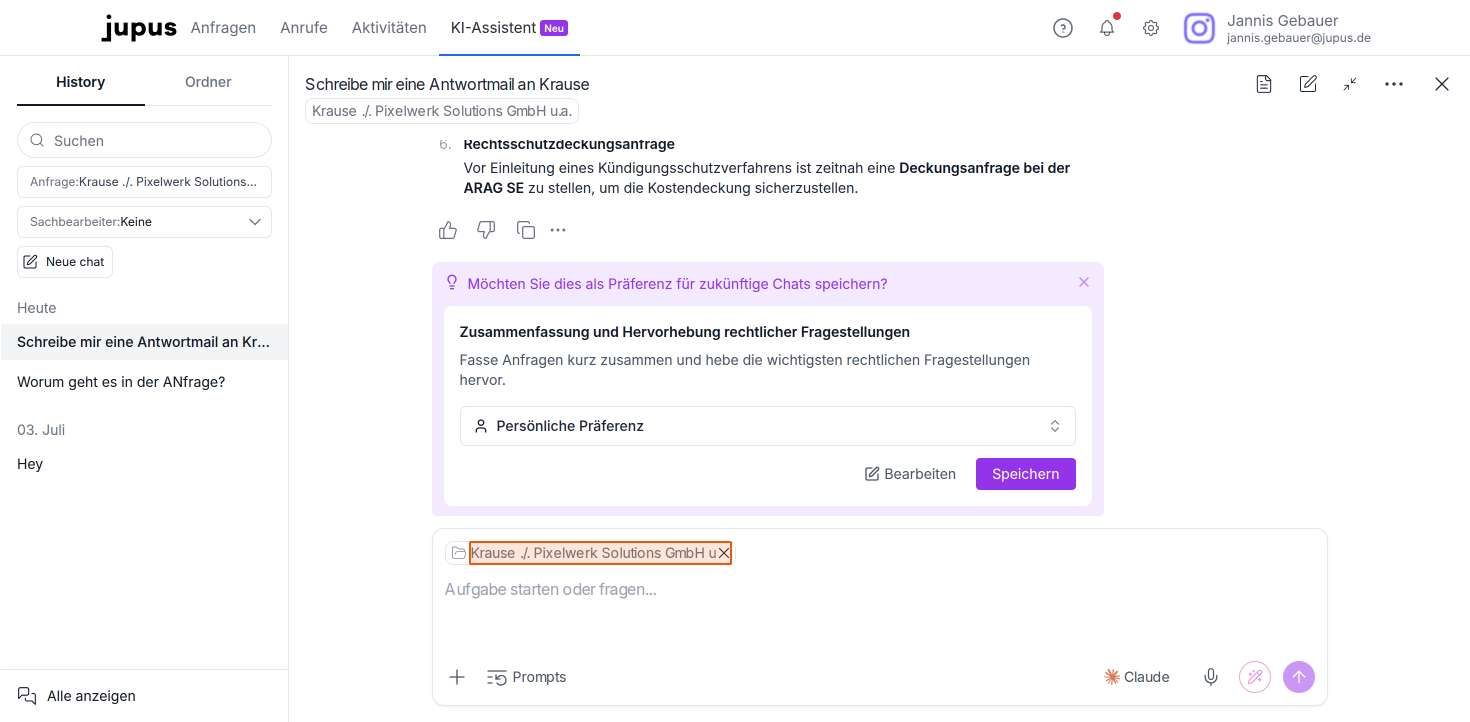Switch to the History tab
This screenshot has height=722, width=1470.
(x=81, y=82)
